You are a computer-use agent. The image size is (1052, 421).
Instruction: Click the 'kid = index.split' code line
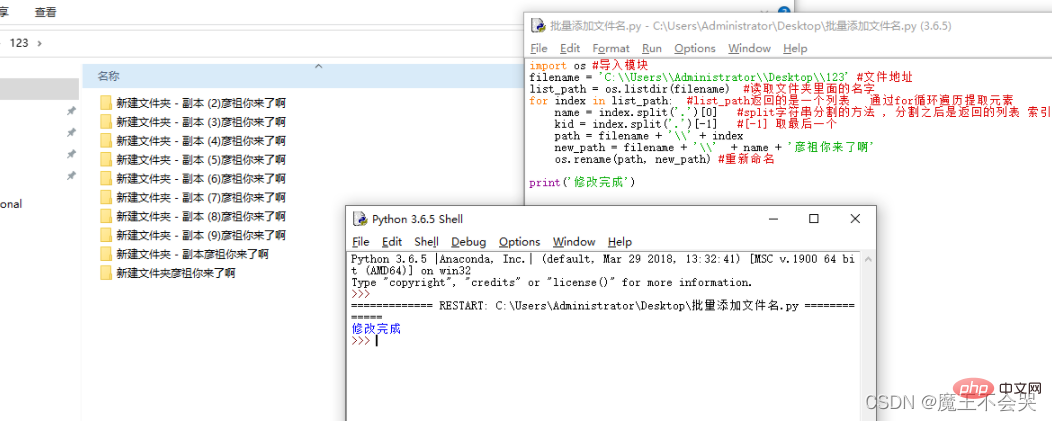pos(695,124)
